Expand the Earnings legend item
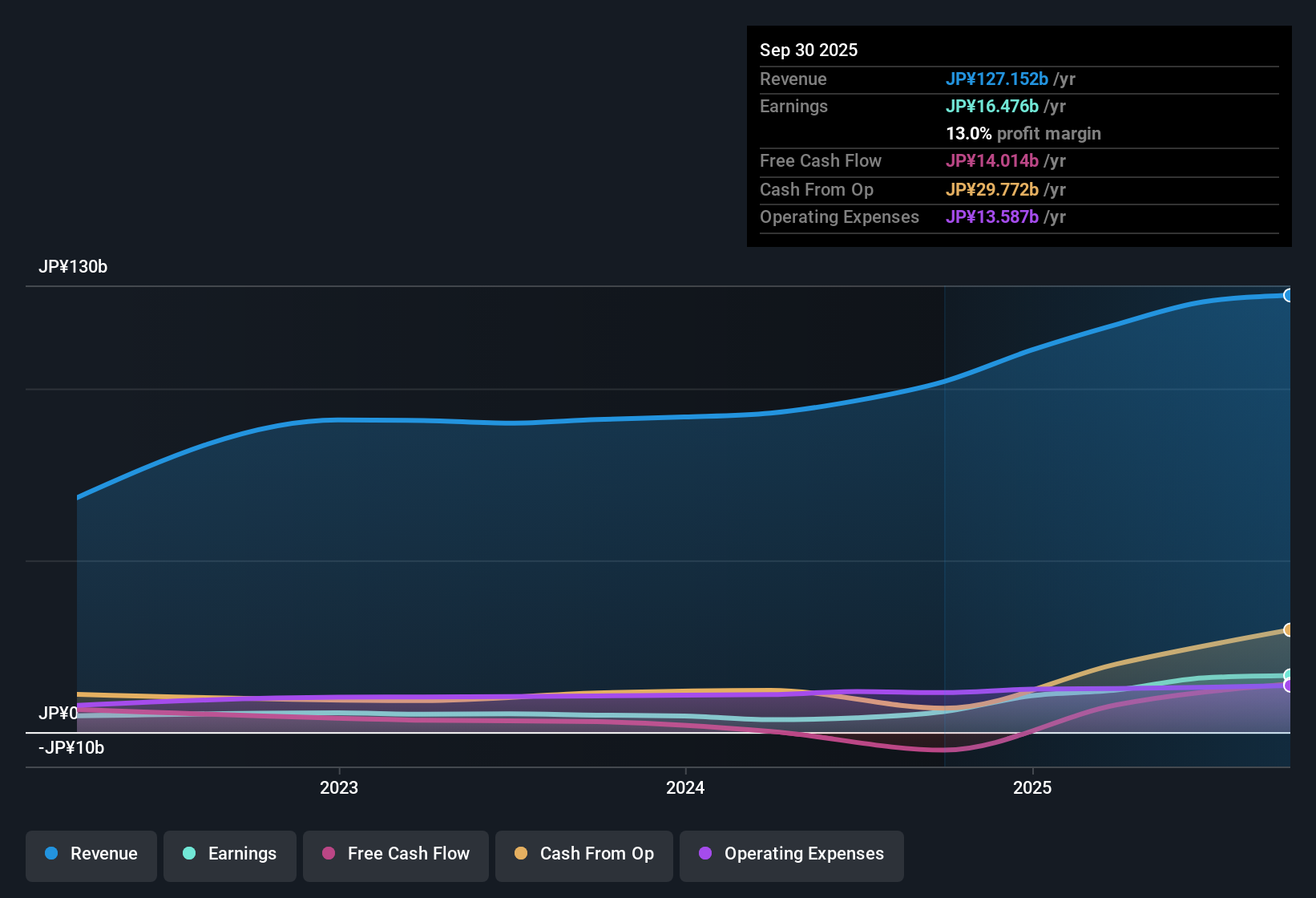 point(229,854)
